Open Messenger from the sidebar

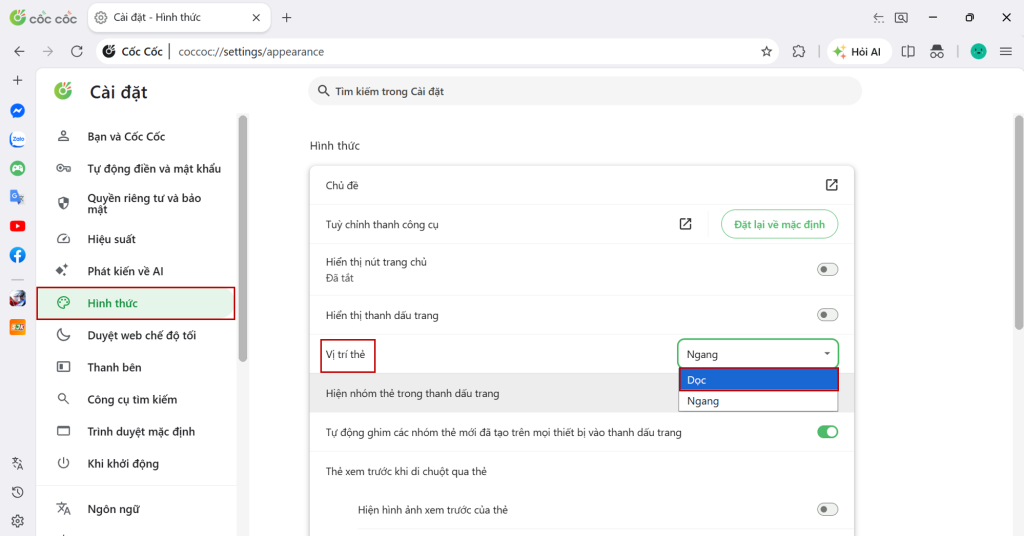coord(18,111)
